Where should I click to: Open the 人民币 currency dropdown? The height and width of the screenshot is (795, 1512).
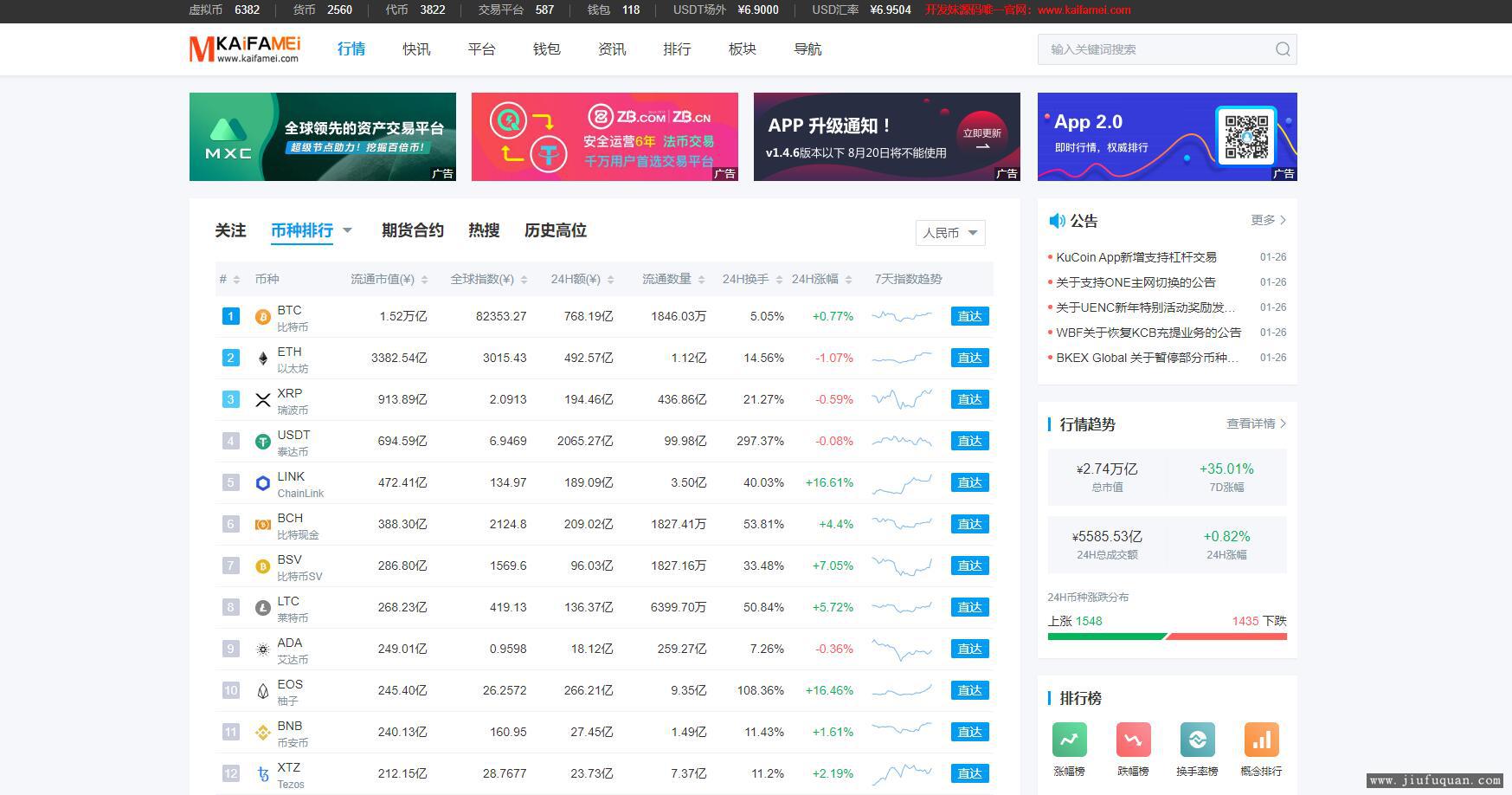[x=950, y=233]
